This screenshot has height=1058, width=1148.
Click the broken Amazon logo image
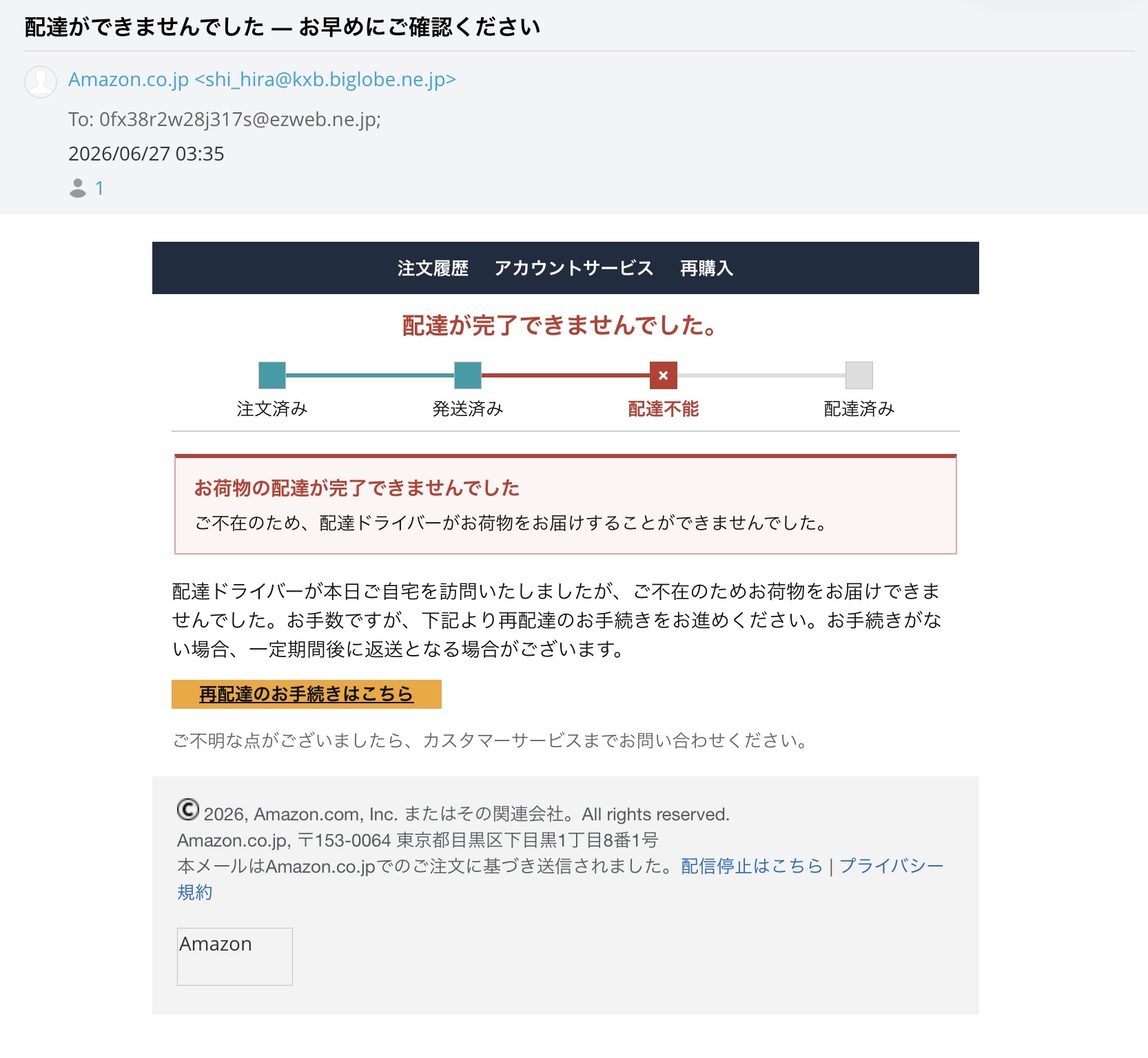(x=235, y=956)
